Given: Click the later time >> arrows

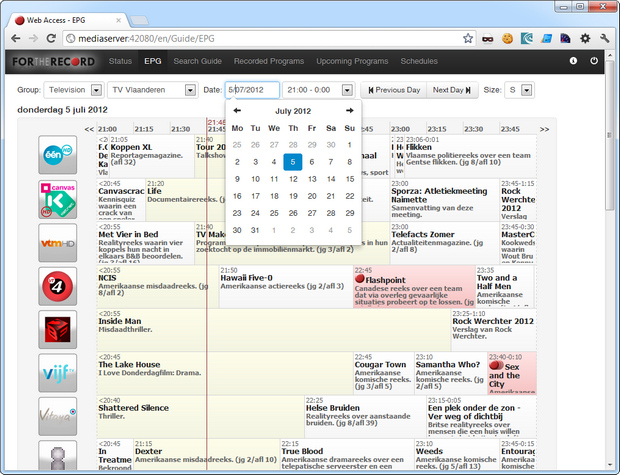Looking at the screenshot, I should pos(544,129).
